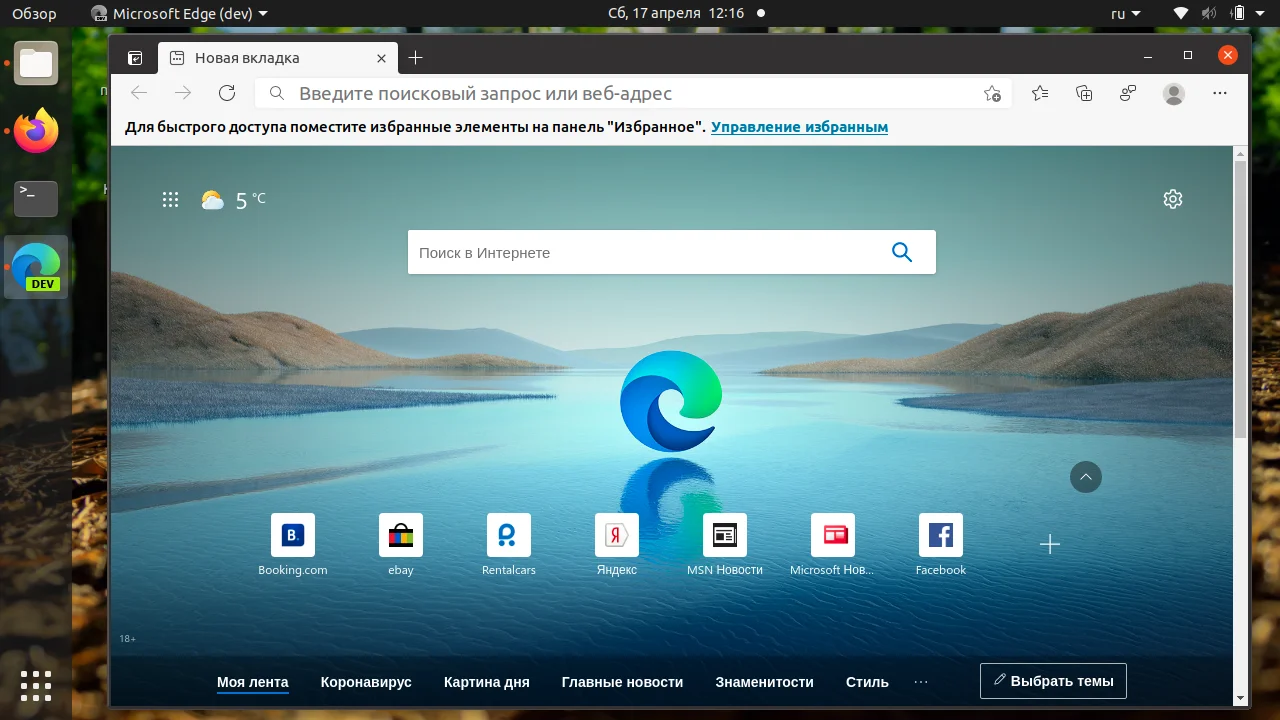The height and width of the screenshot is (720, 1280).
Task: Refresh the page with the reload icon
Action: click(227, 92)
